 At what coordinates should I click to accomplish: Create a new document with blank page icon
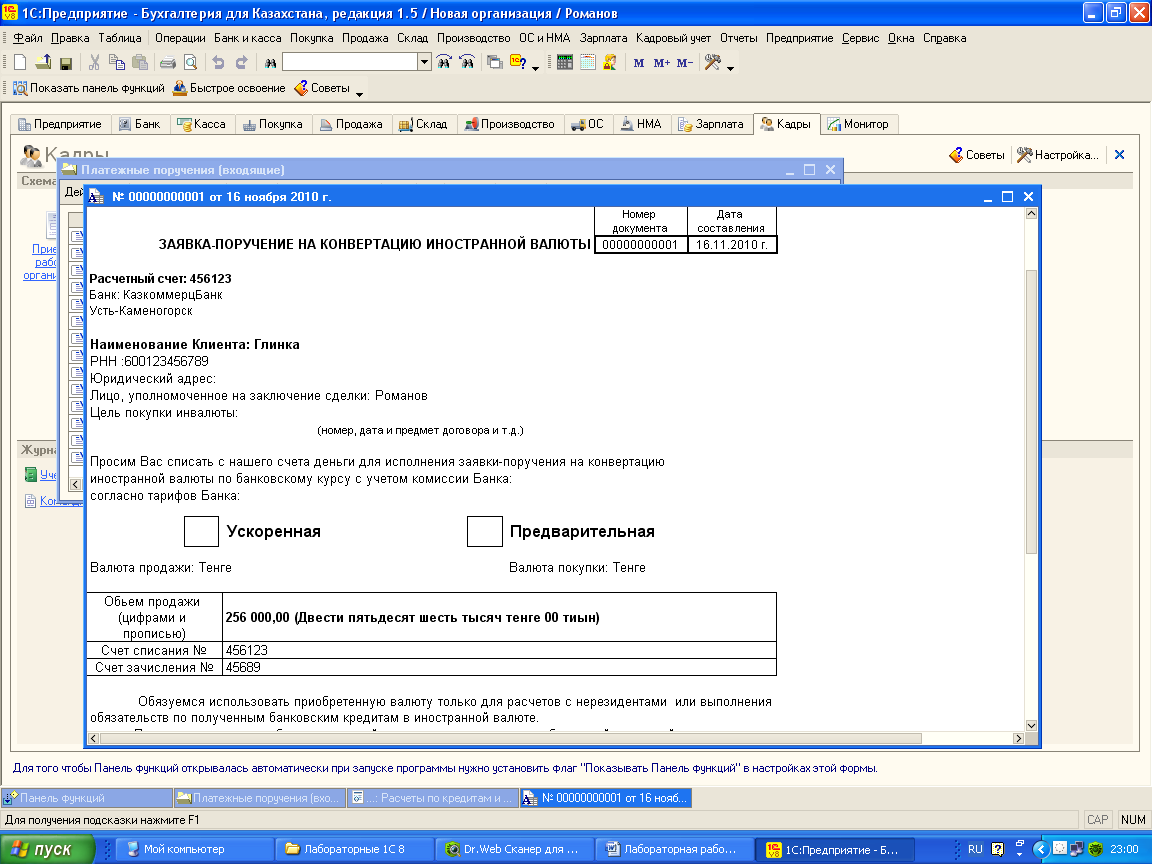pos(21,63)
